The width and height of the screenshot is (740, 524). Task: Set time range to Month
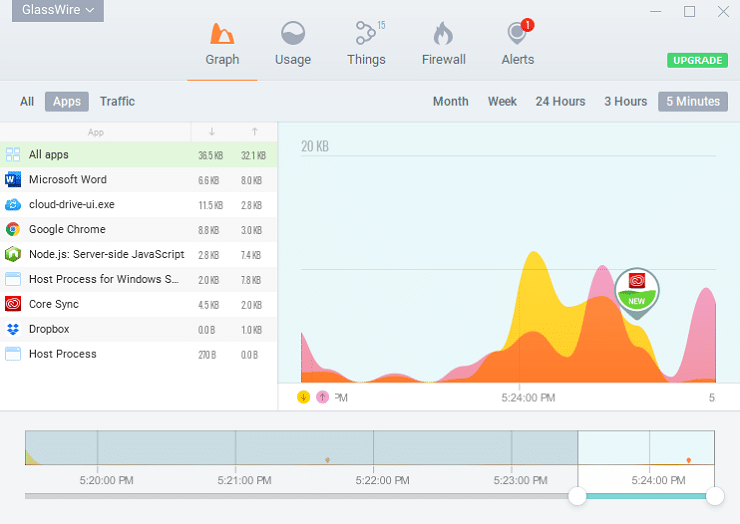point(451,101)
